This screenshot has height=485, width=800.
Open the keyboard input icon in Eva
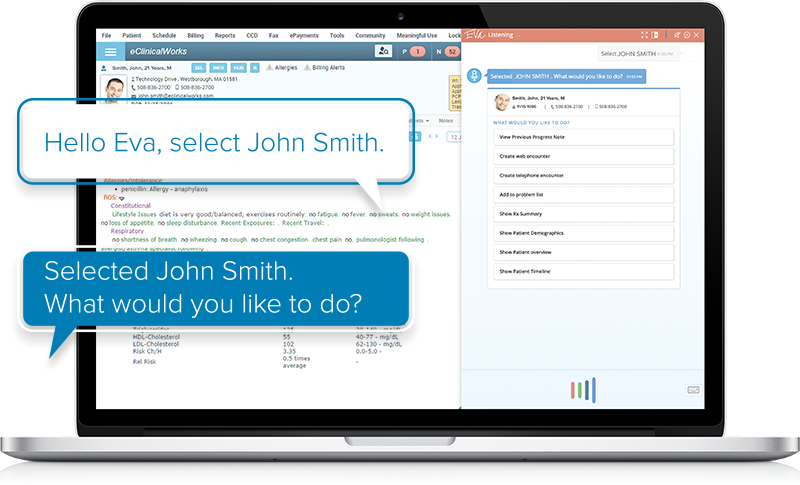pos(693,390)
